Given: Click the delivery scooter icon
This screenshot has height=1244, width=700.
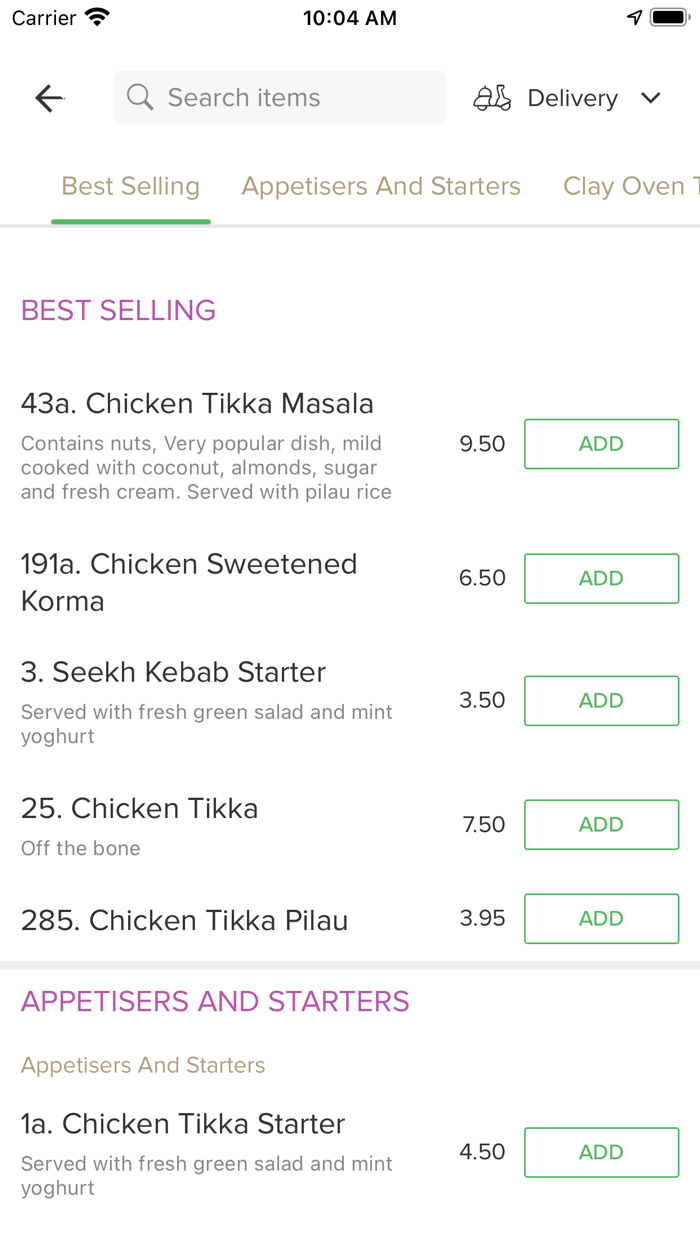Looking at the screenshot, I should pos(491,97).
